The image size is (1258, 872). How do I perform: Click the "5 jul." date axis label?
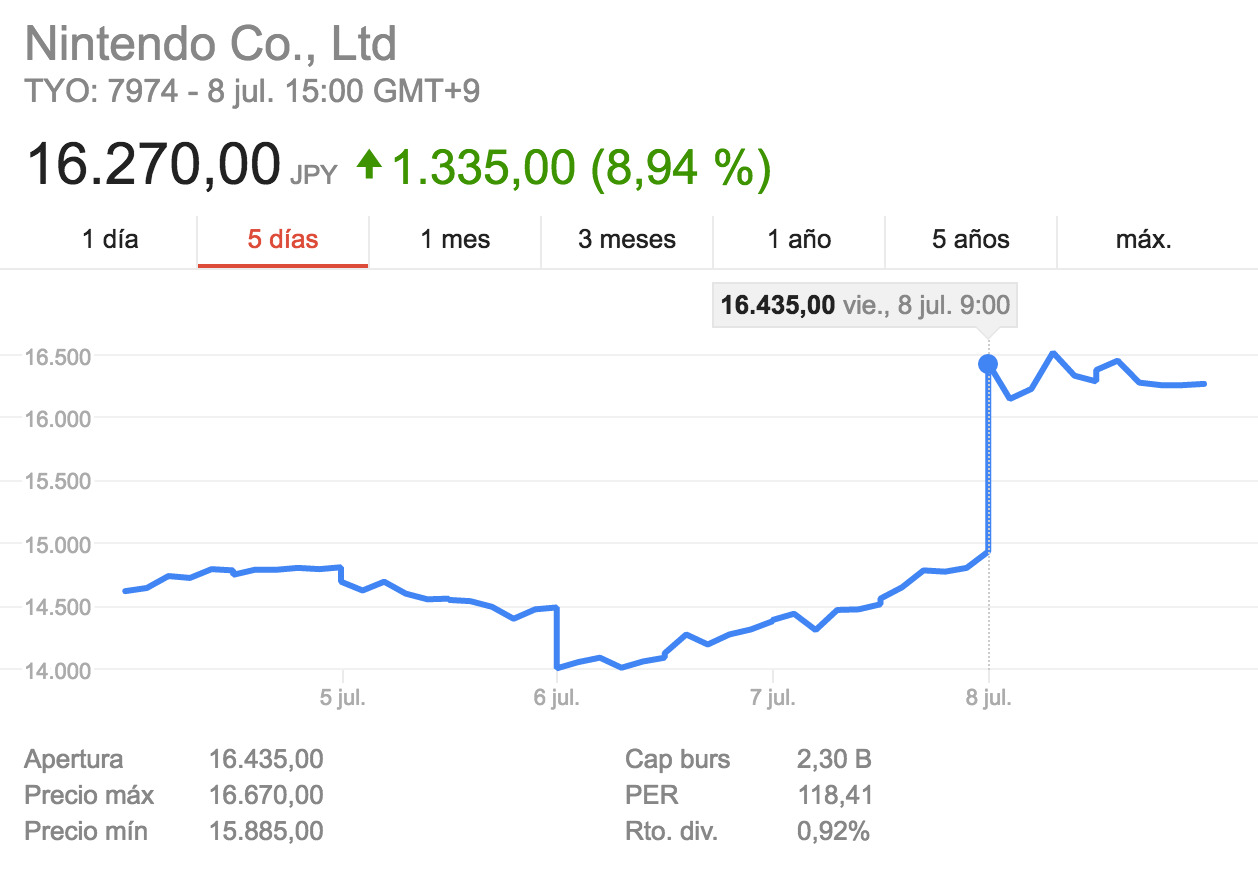343,697
